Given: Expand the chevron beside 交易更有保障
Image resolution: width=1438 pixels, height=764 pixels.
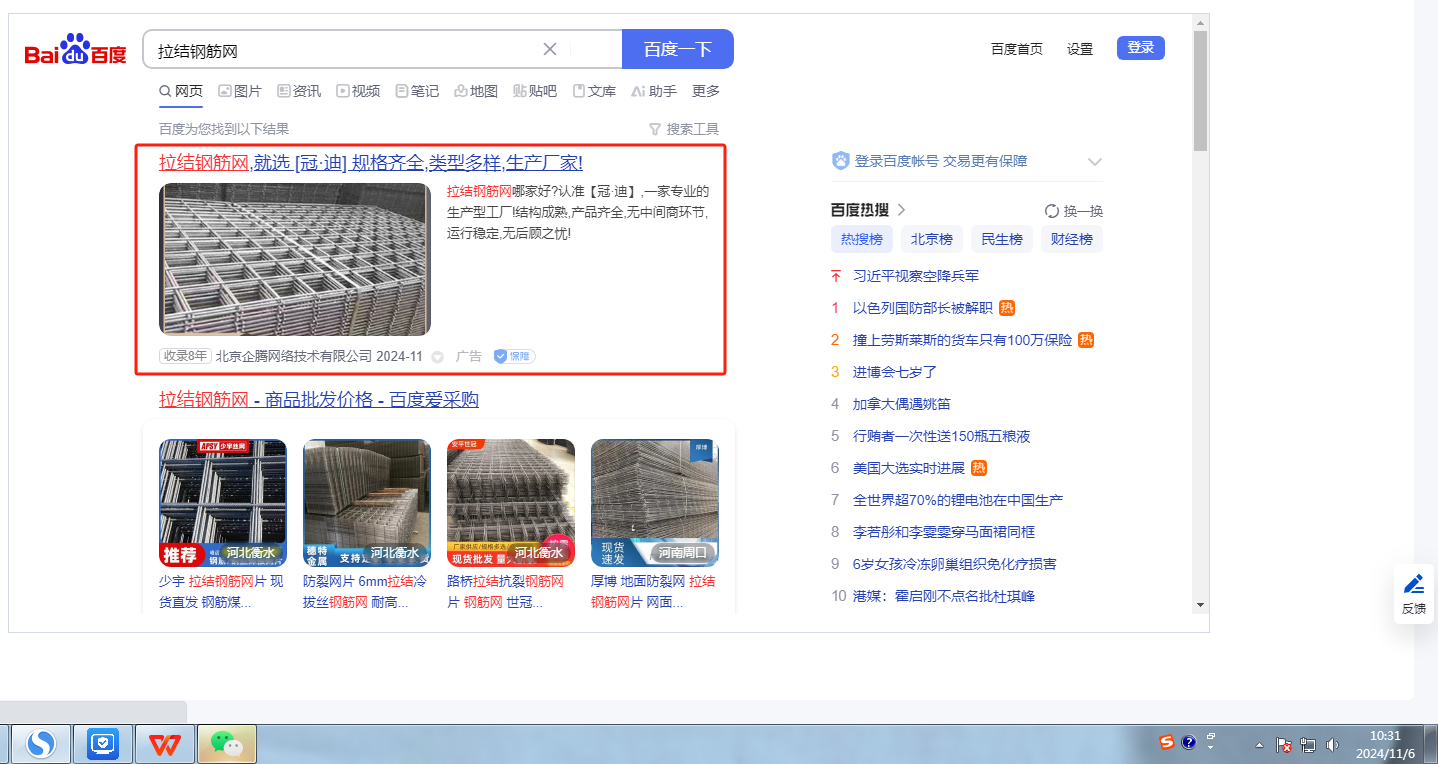Looking at the screenshot, I should (x=1095, y=161).
